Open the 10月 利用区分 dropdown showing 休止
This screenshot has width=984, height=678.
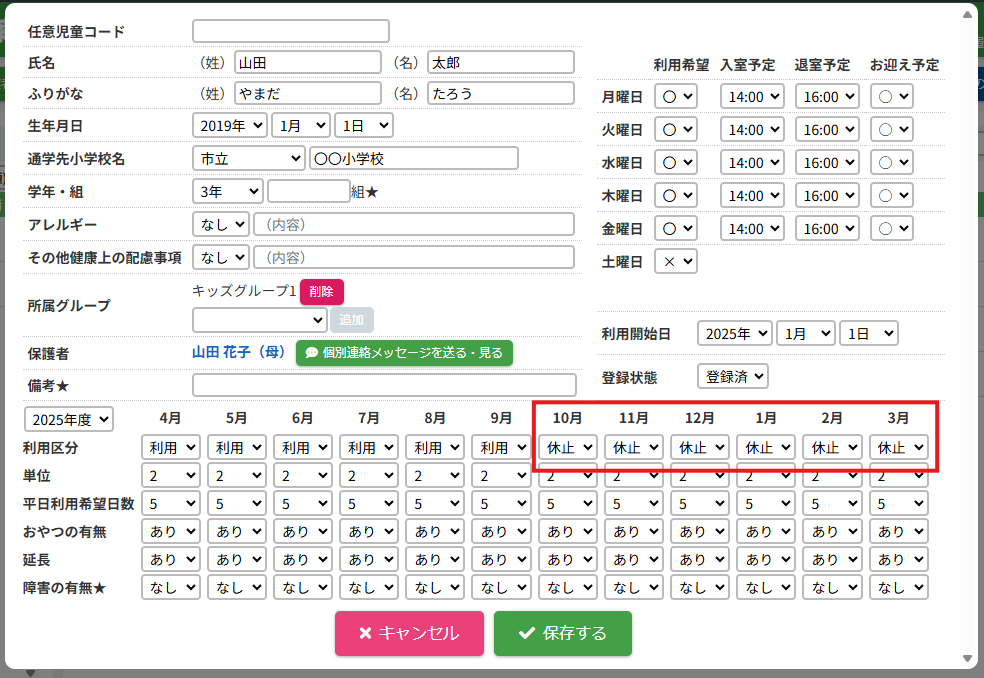pyautogui.click(x=568, y=447)
